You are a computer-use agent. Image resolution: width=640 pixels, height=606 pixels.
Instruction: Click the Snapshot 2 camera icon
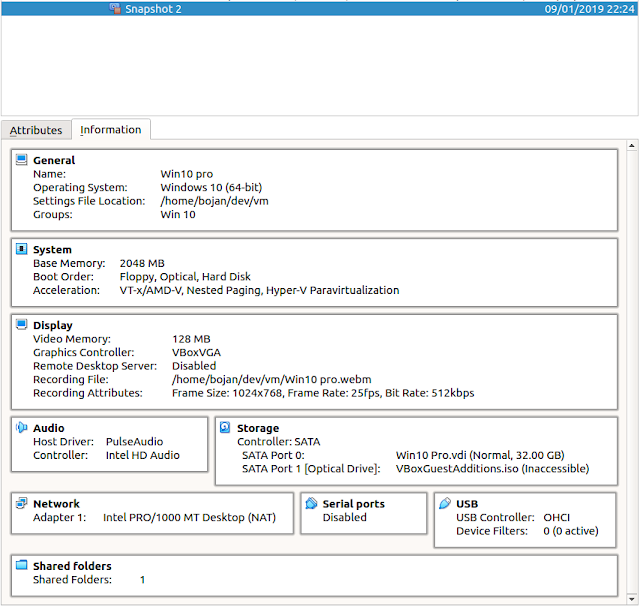(x=115, y=9)
